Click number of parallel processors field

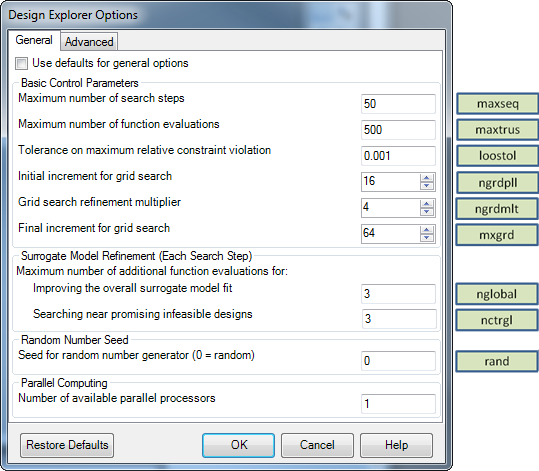click(x=398, y=404)
